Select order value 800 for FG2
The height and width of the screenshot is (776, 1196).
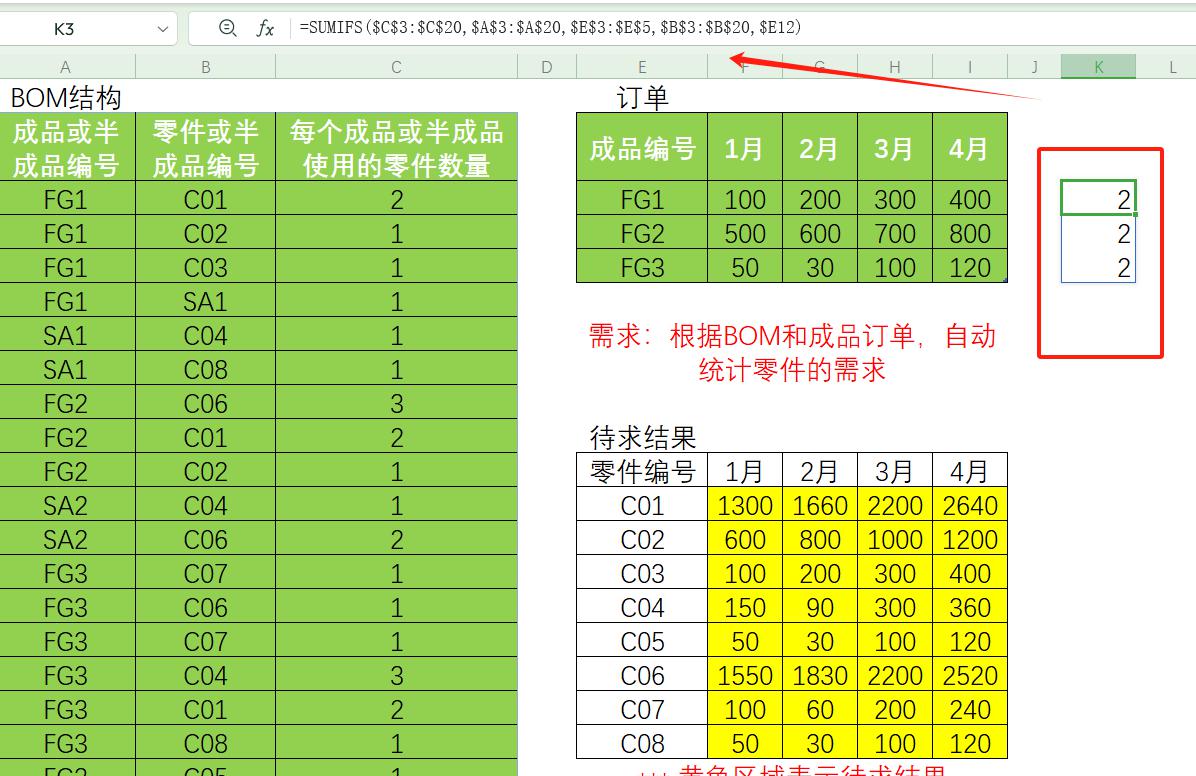point(970,233)
